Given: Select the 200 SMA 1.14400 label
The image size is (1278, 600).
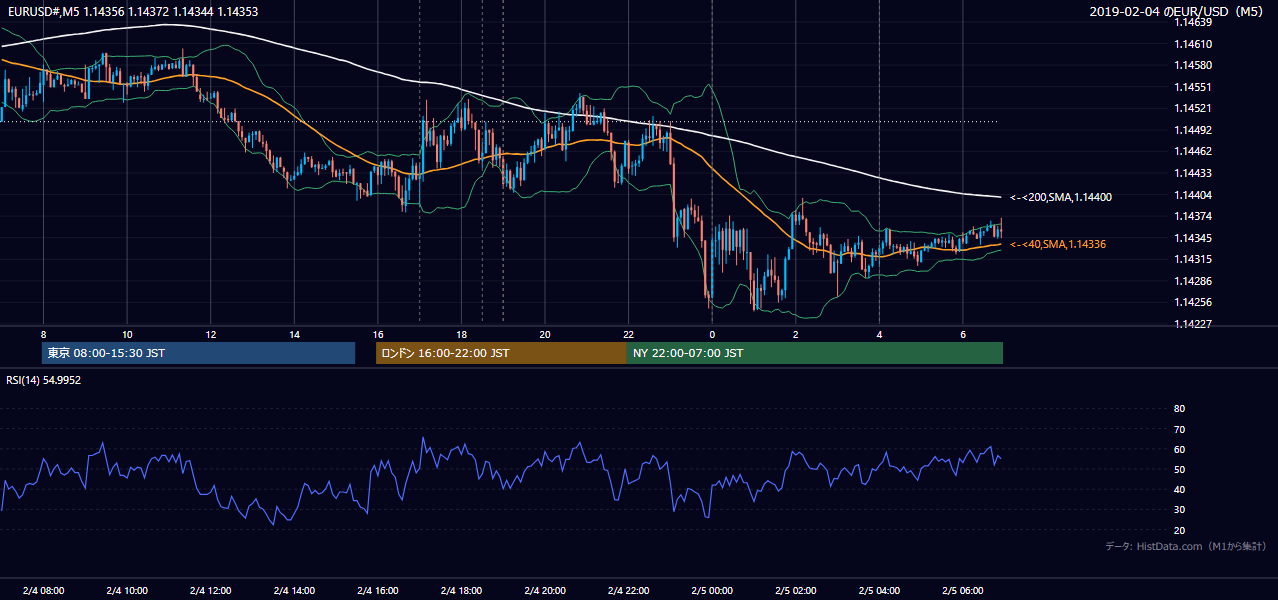Looking at the screenshot, I should point(1061,197).
